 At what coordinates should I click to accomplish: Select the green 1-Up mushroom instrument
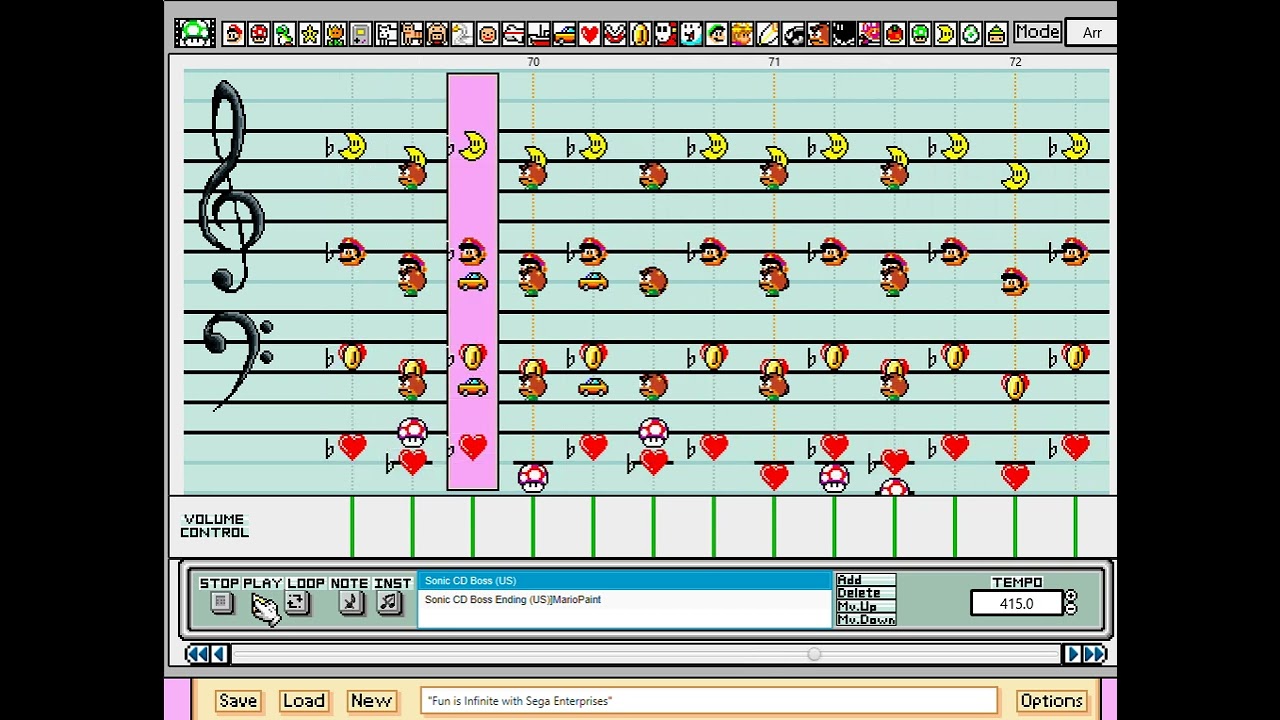(920, 34)
